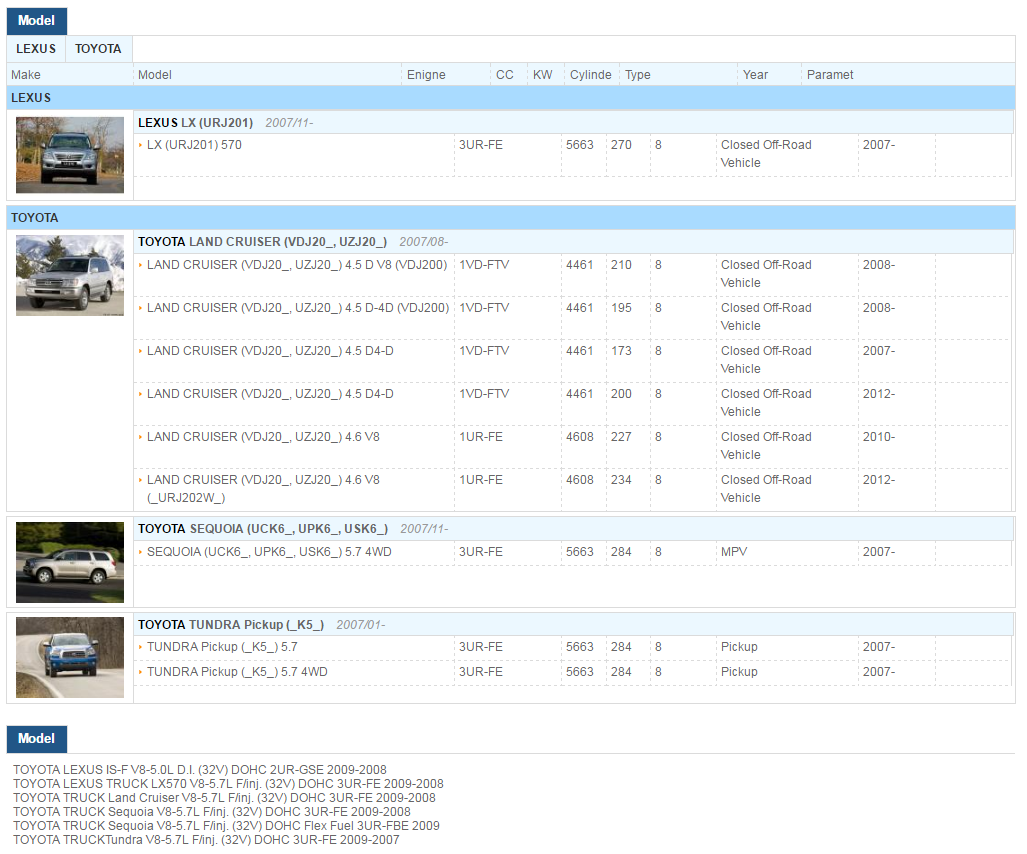
Task: Open the Sequoia thumbnail photo
Action: [69, 562]
